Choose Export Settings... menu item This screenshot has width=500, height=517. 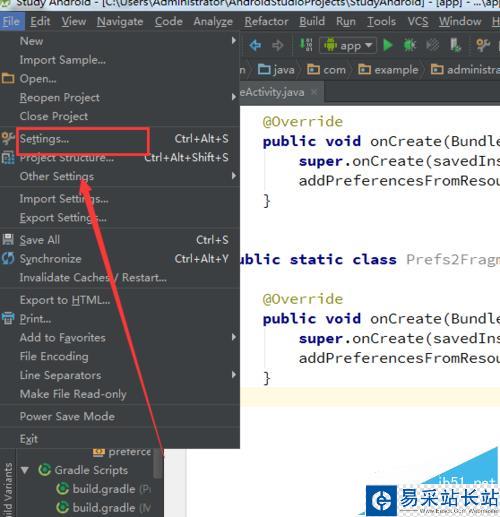click(120, 218)
